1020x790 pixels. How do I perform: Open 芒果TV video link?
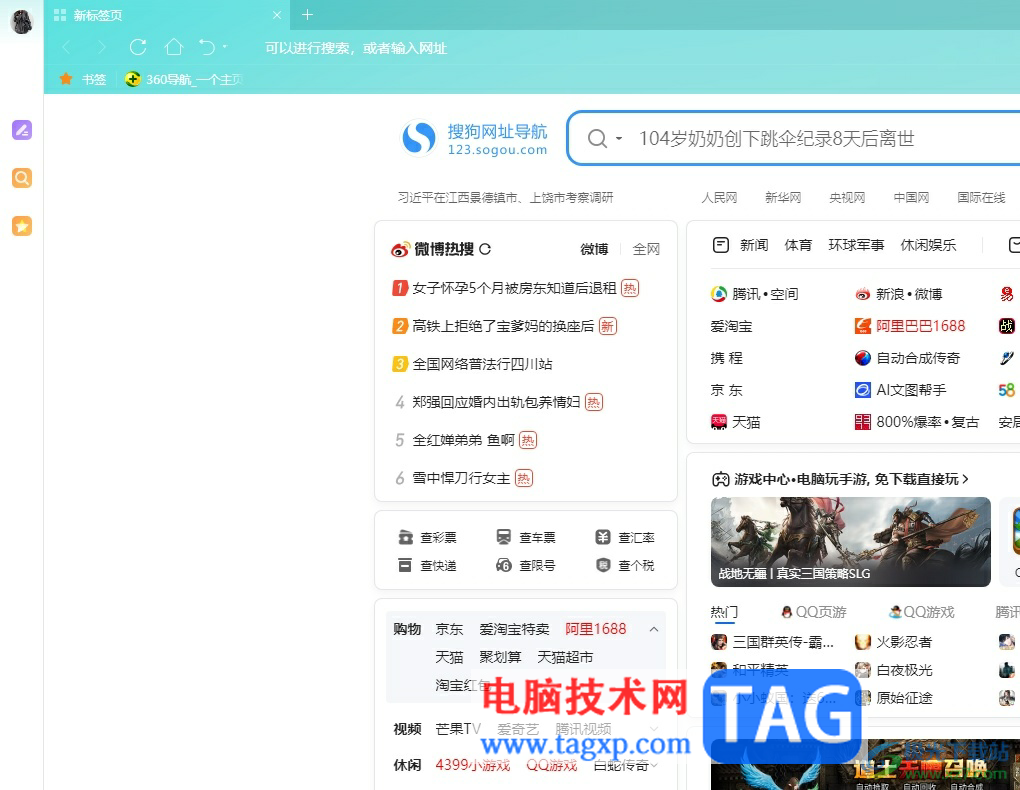(x=458, y=729)
